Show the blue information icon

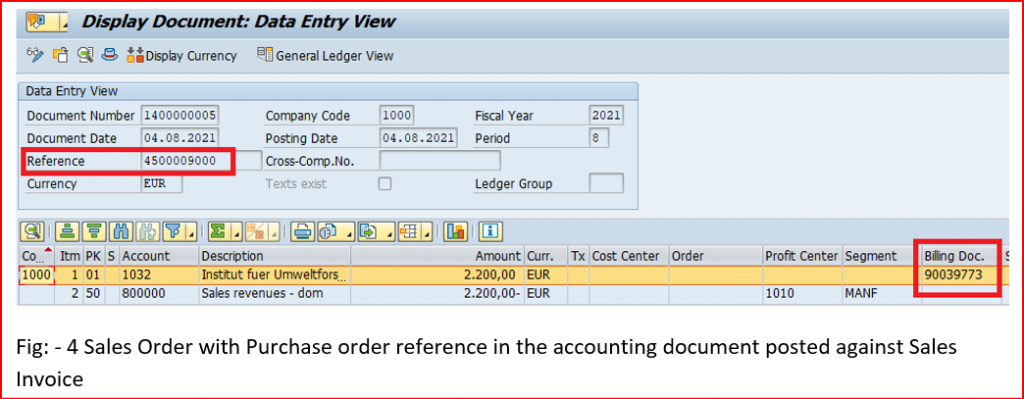490,231
